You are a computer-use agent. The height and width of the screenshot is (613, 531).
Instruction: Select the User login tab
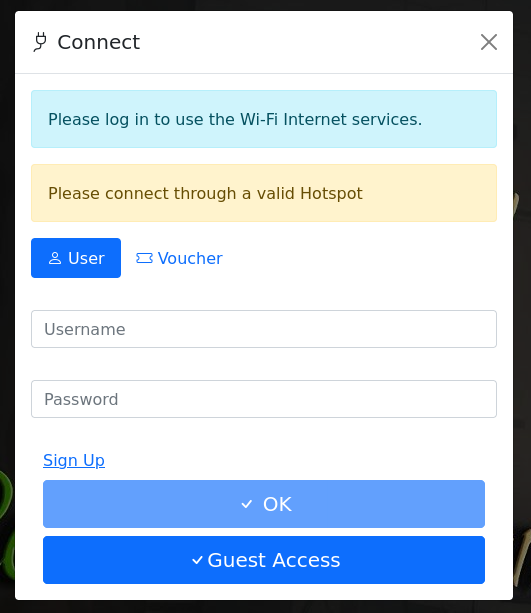pyautogui.click(x=76, y=258)
